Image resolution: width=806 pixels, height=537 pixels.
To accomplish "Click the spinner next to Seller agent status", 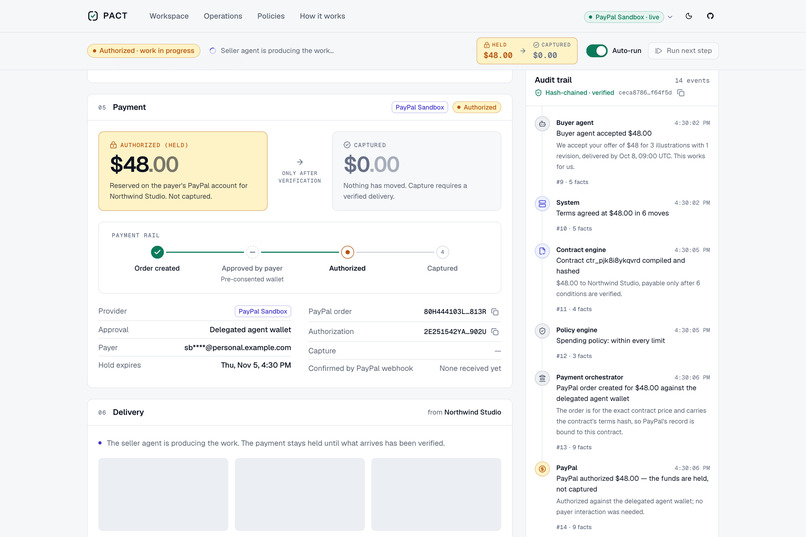I will [x=212, y=51].
